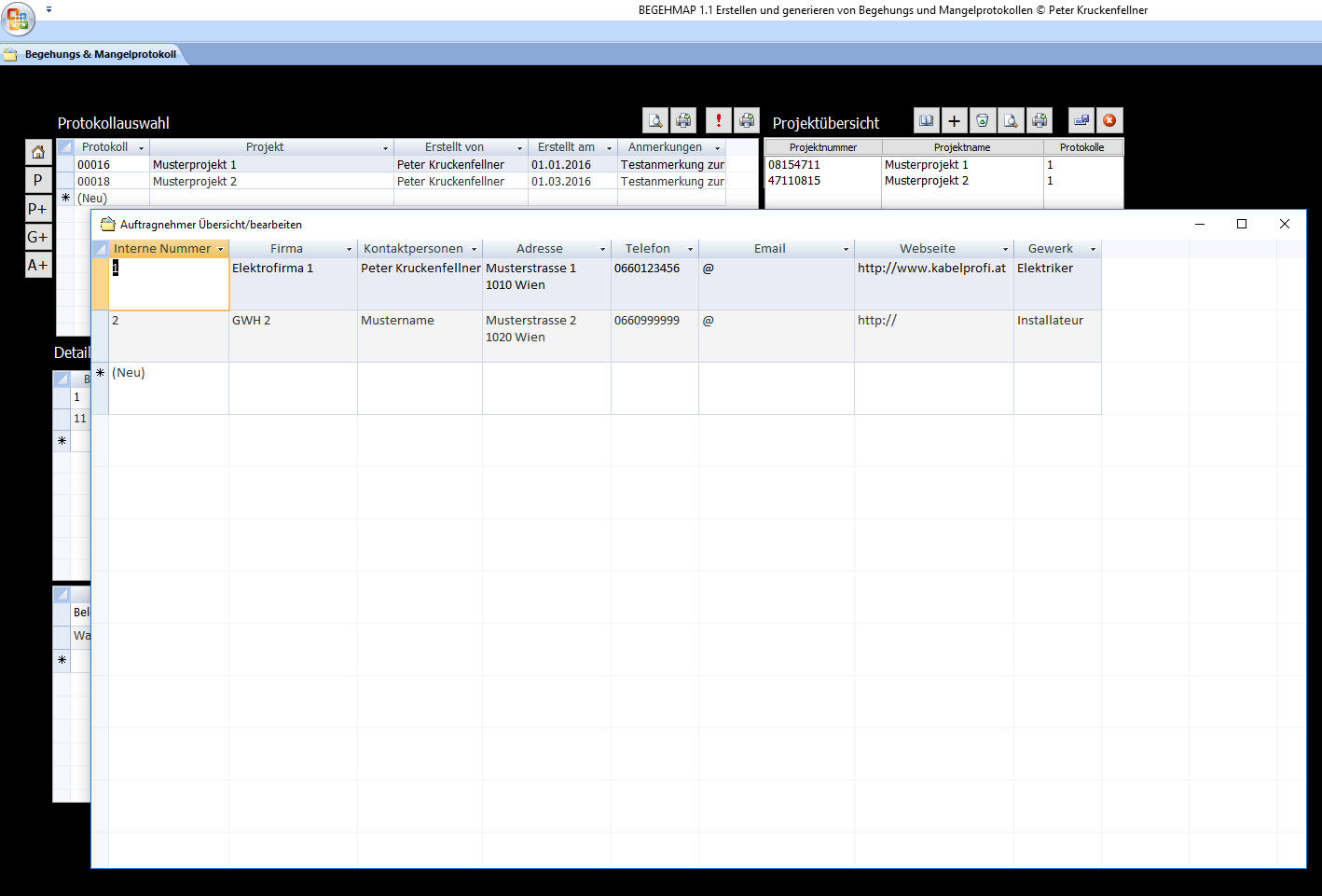This screenshot has width=1322, height=896.
Task: Open the book icon in Projektübersicht toolbar
Action: (x=926, y=120)
